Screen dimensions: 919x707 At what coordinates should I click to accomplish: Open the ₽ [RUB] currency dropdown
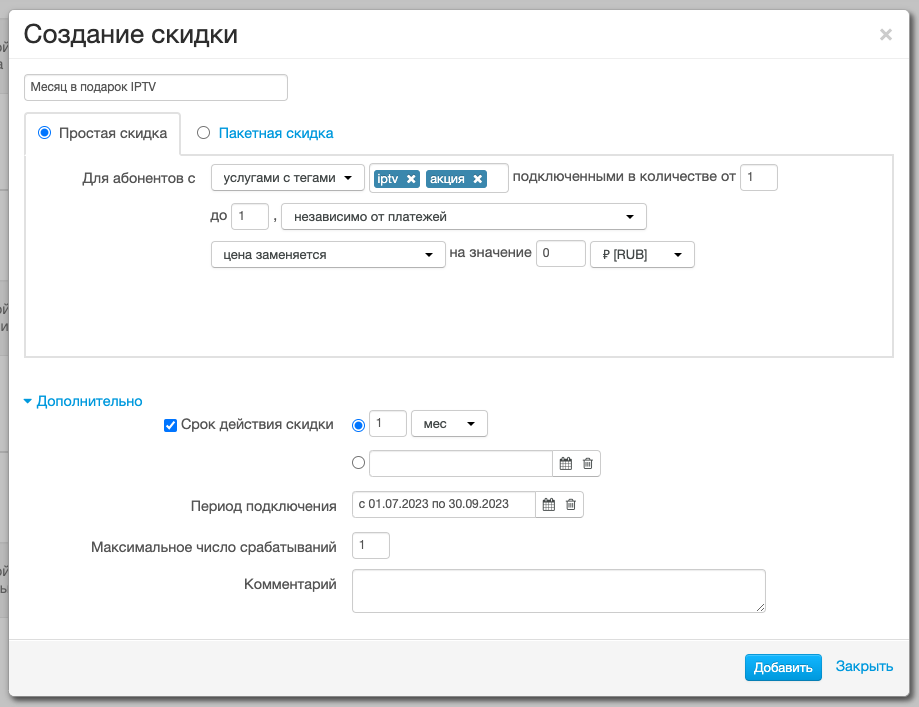click(x=642, y=254)
